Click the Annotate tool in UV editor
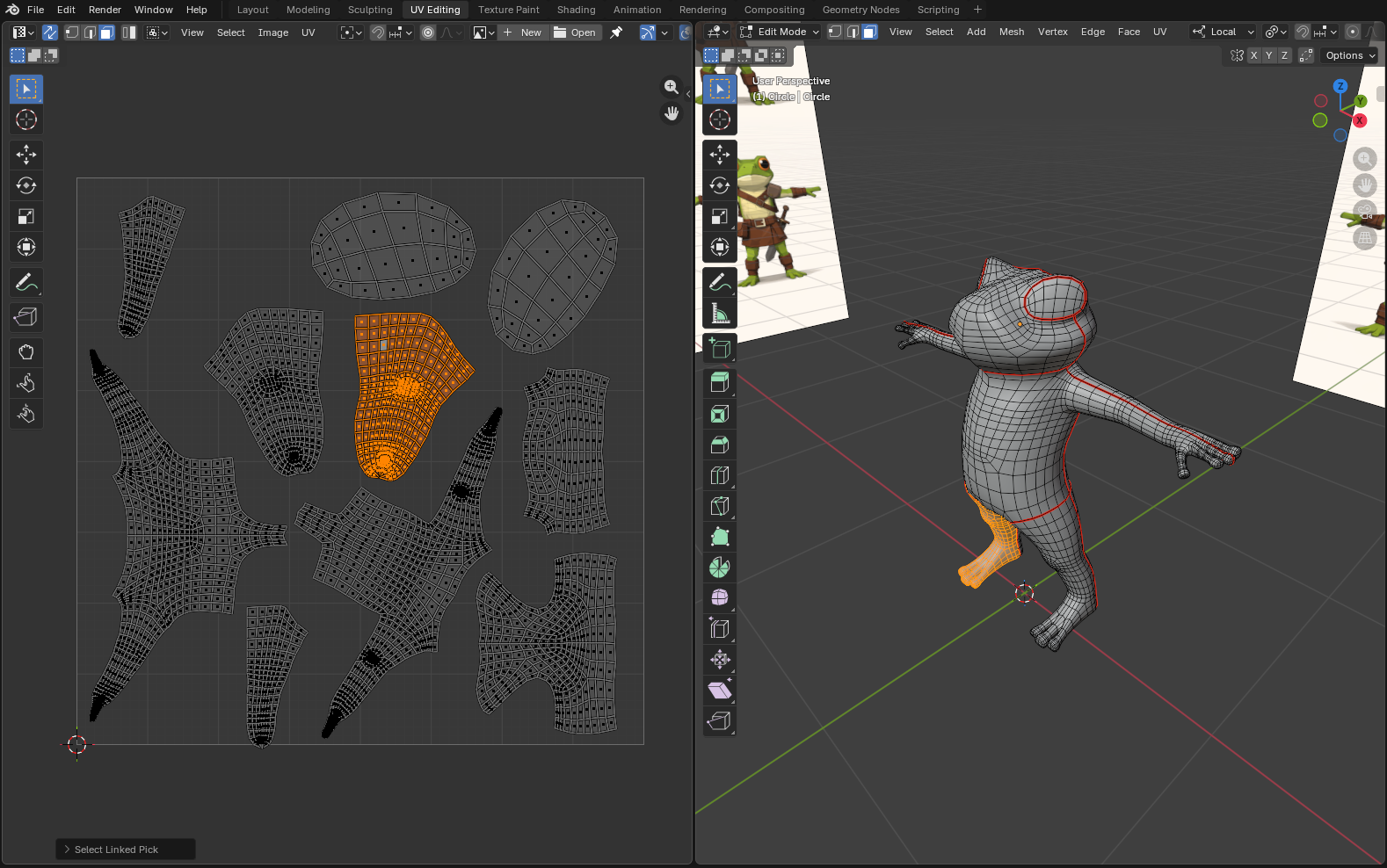 coord(25,282)
